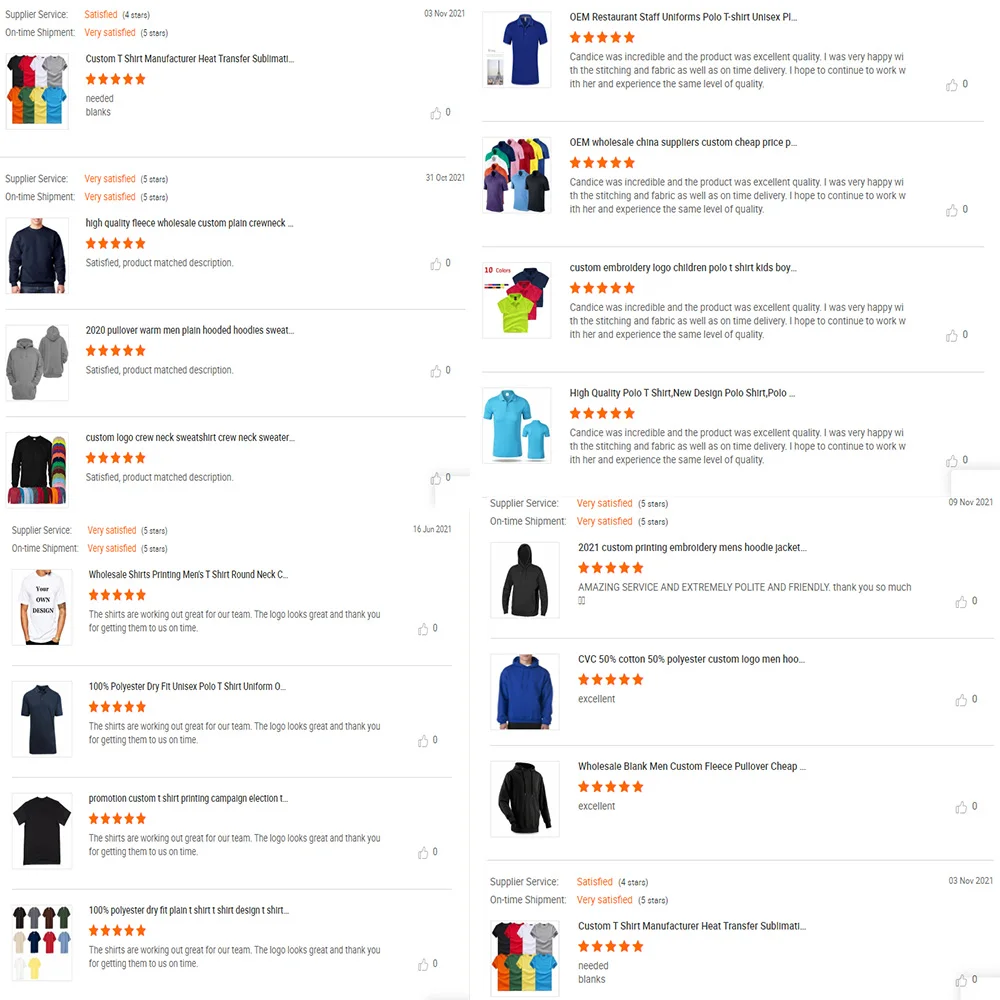Click thumbs-up on Dry Fit Unisex Polo review
Screen dimensions: 1000x1000
pyautogui.click(x=423, y=741)
